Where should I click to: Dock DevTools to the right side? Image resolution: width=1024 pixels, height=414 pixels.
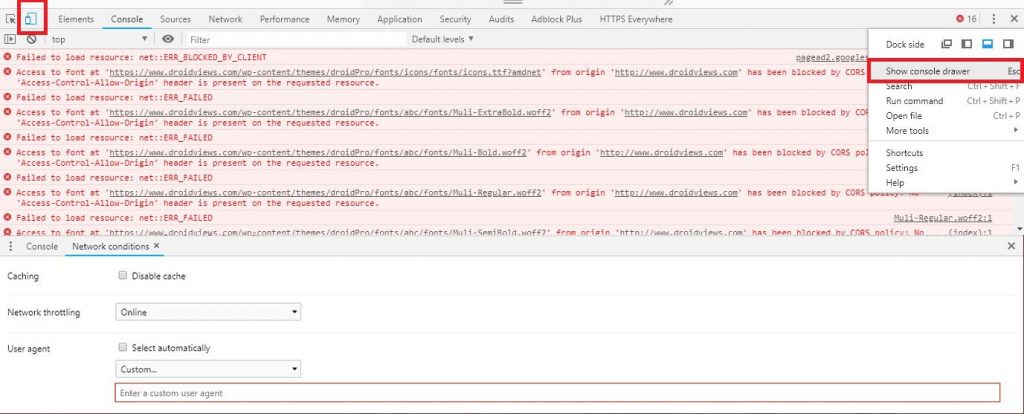(1008, 44)
